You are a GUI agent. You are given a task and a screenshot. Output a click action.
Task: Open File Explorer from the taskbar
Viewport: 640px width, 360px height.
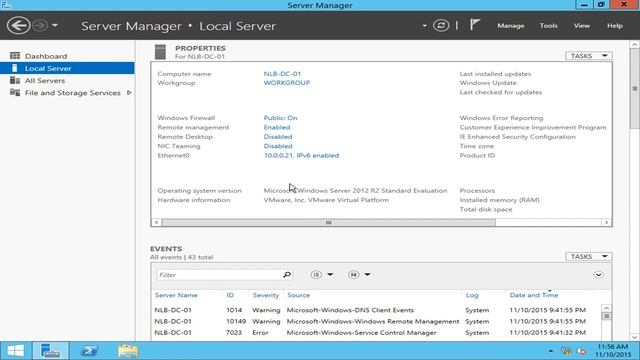128,351
